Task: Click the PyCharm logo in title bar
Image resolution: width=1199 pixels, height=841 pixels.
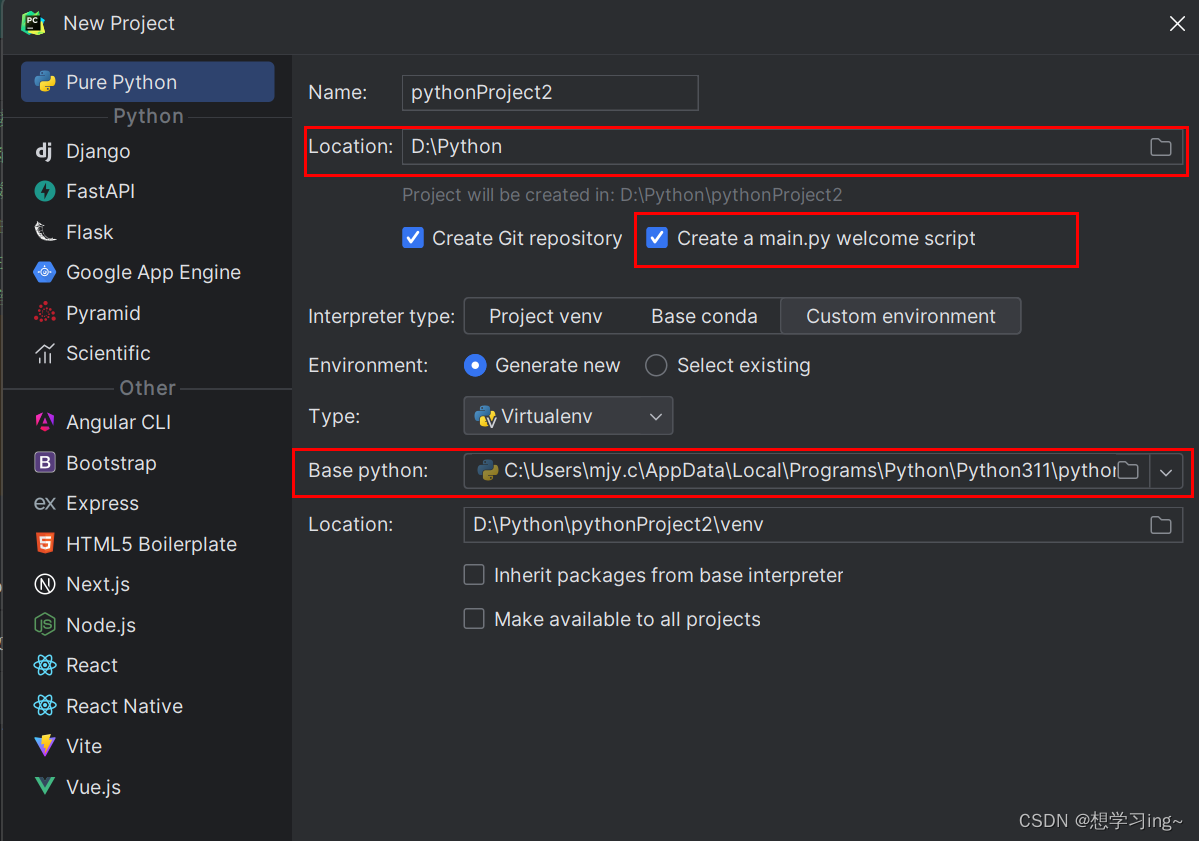Action: pyautogui.click(x=33, y=23)
